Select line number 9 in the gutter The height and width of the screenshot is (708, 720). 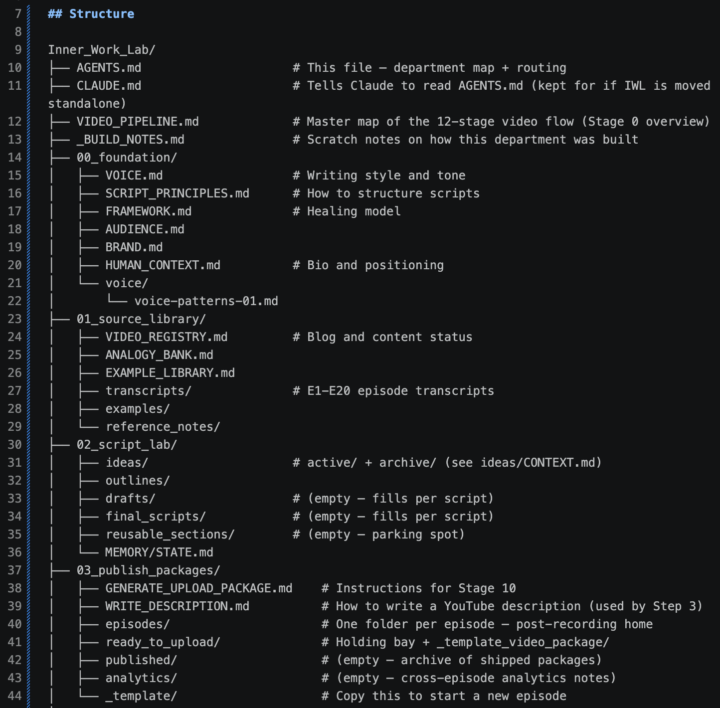(x=18, y=50)
